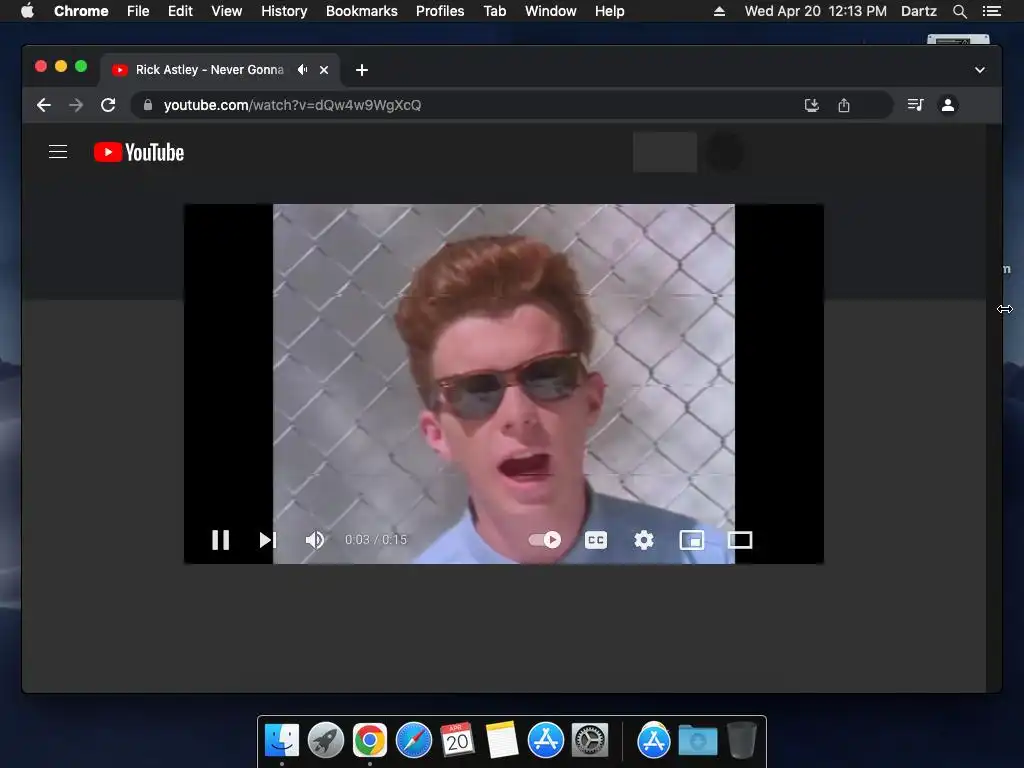Open a new tab
The width and height of the screenshot is (1024, 768).
click(362, 70)
